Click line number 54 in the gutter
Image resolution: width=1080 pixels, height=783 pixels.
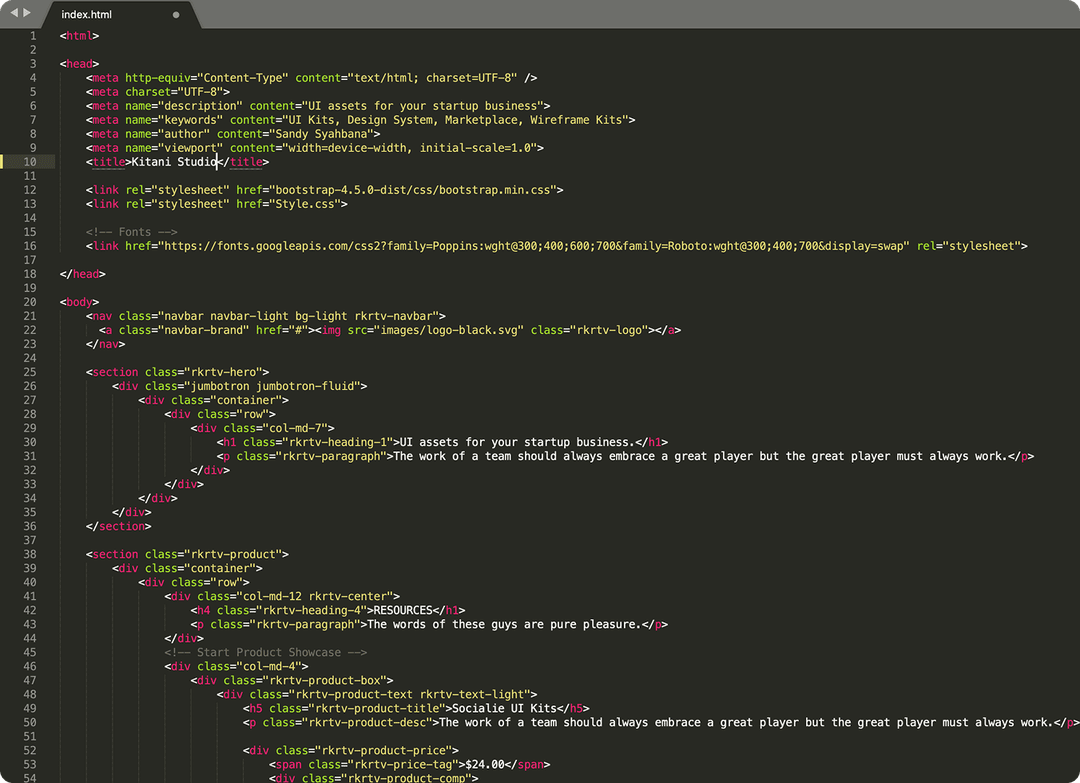coord(30,777)
